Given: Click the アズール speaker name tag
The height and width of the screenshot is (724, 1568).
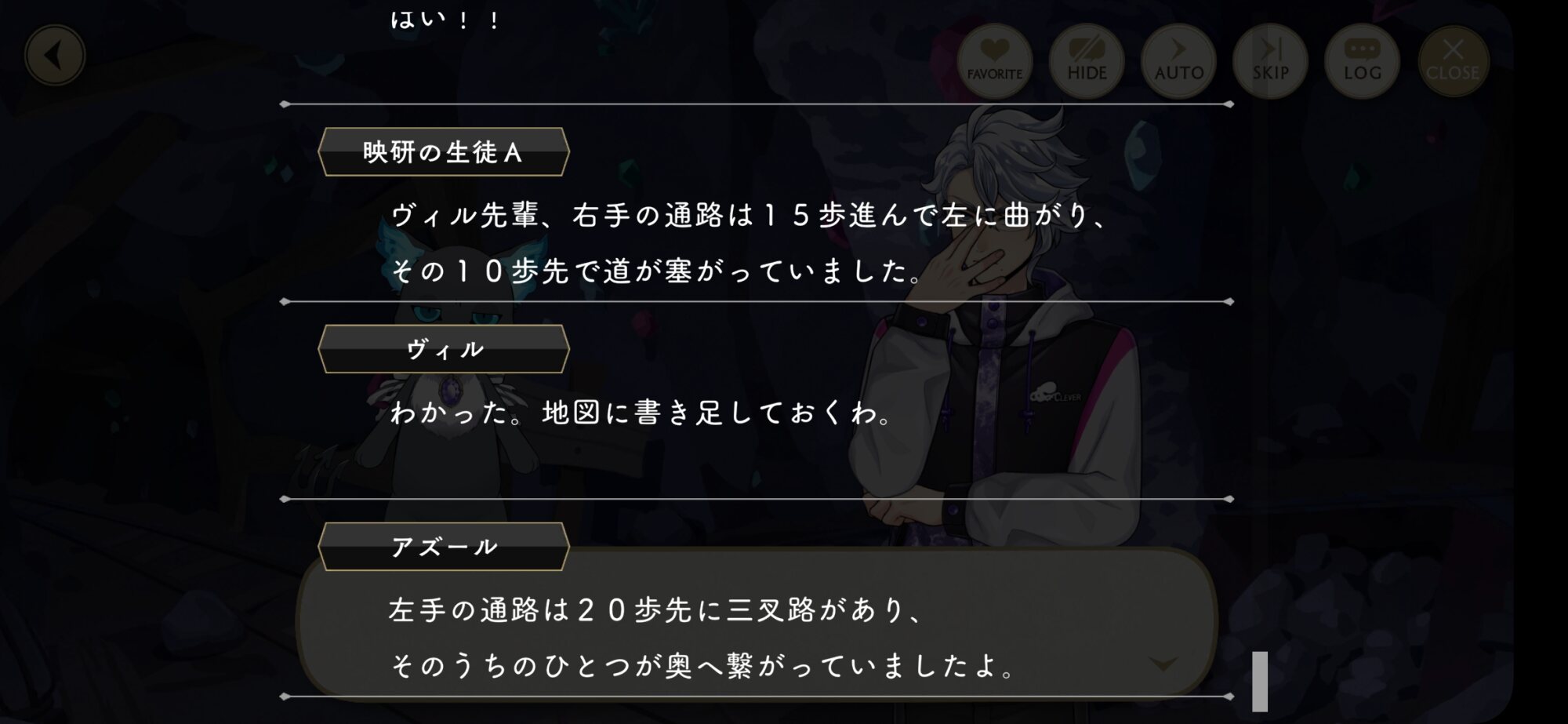Looking at the screenshot, I should [x=444, y=547].
